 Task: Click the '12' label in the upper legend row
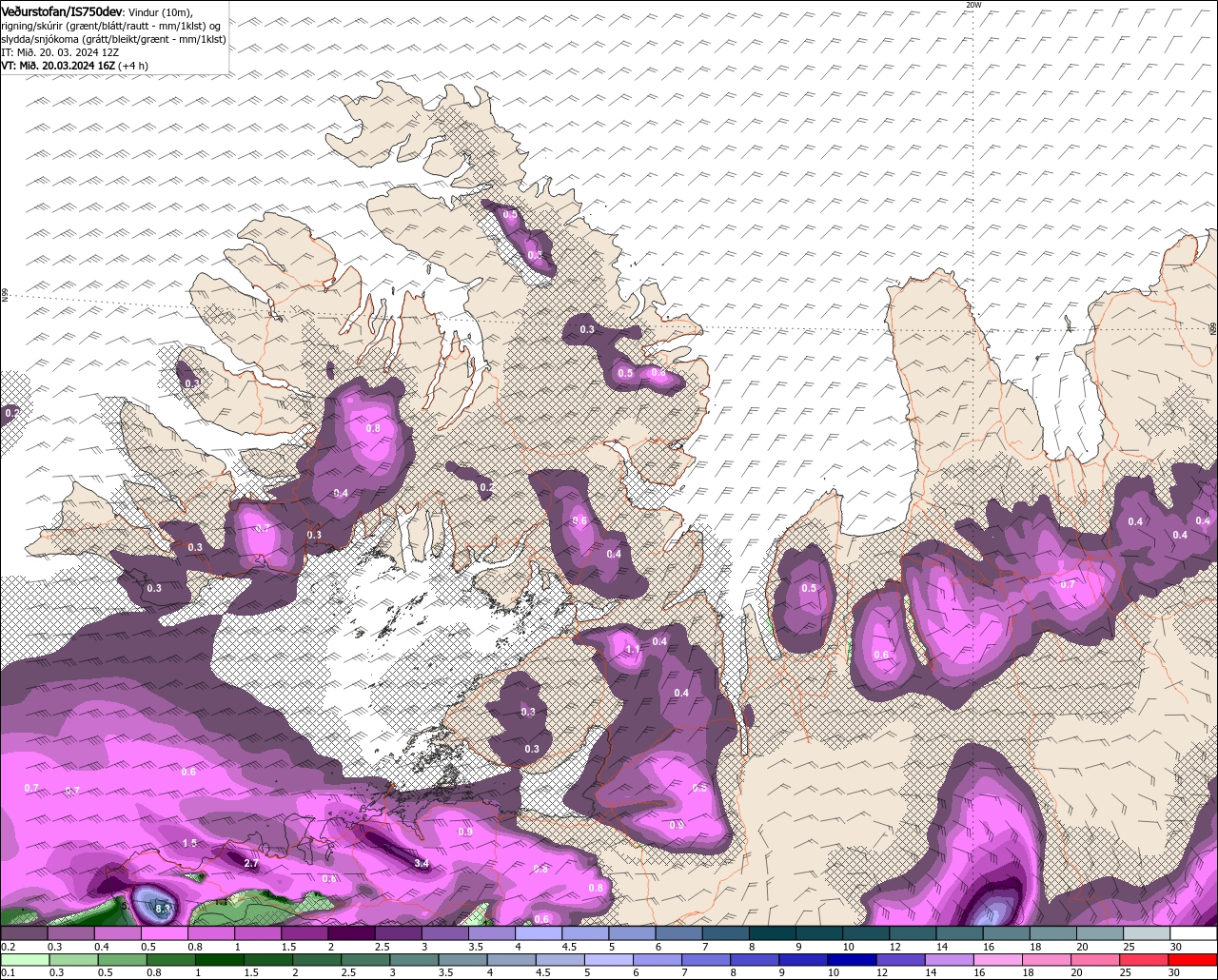point(896,947)
